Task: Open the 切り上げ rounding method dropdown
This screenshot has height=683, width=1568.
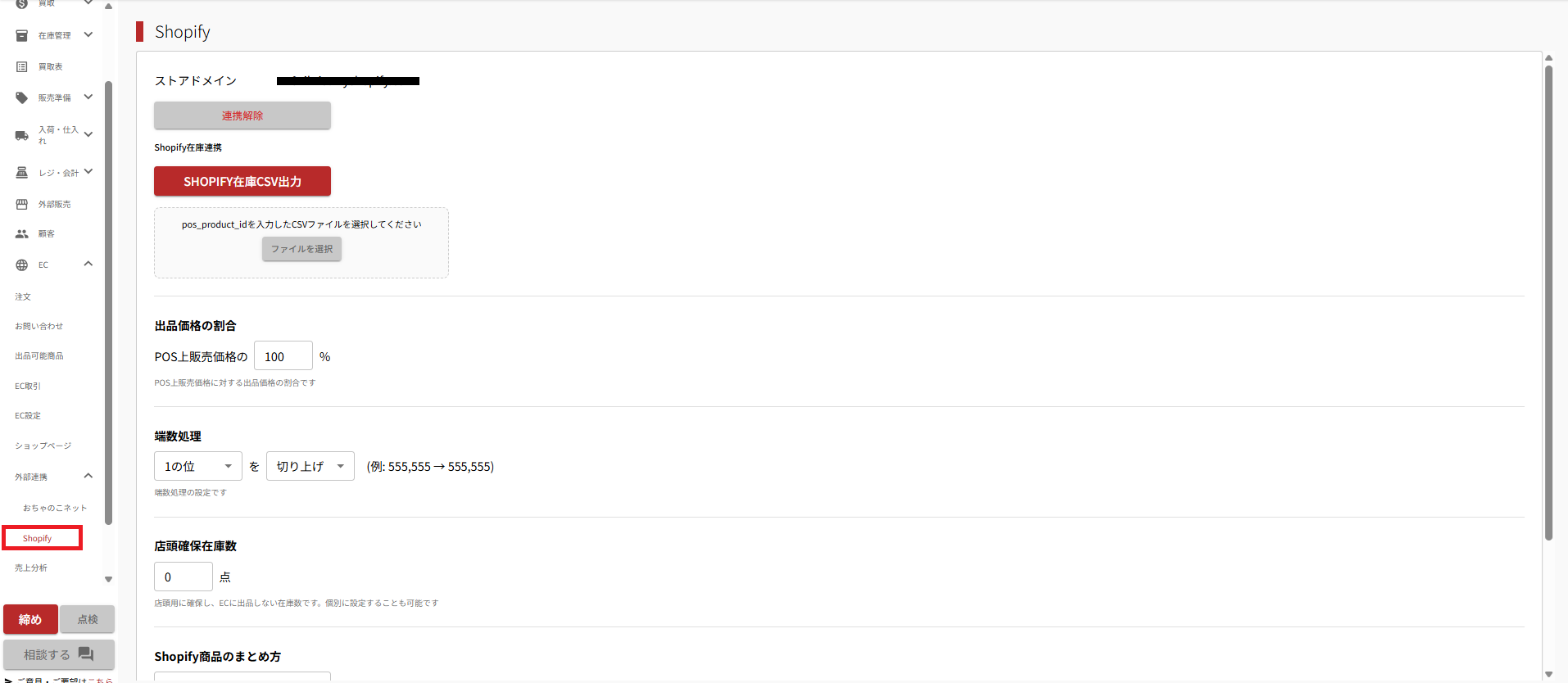Action: [310, 466]
